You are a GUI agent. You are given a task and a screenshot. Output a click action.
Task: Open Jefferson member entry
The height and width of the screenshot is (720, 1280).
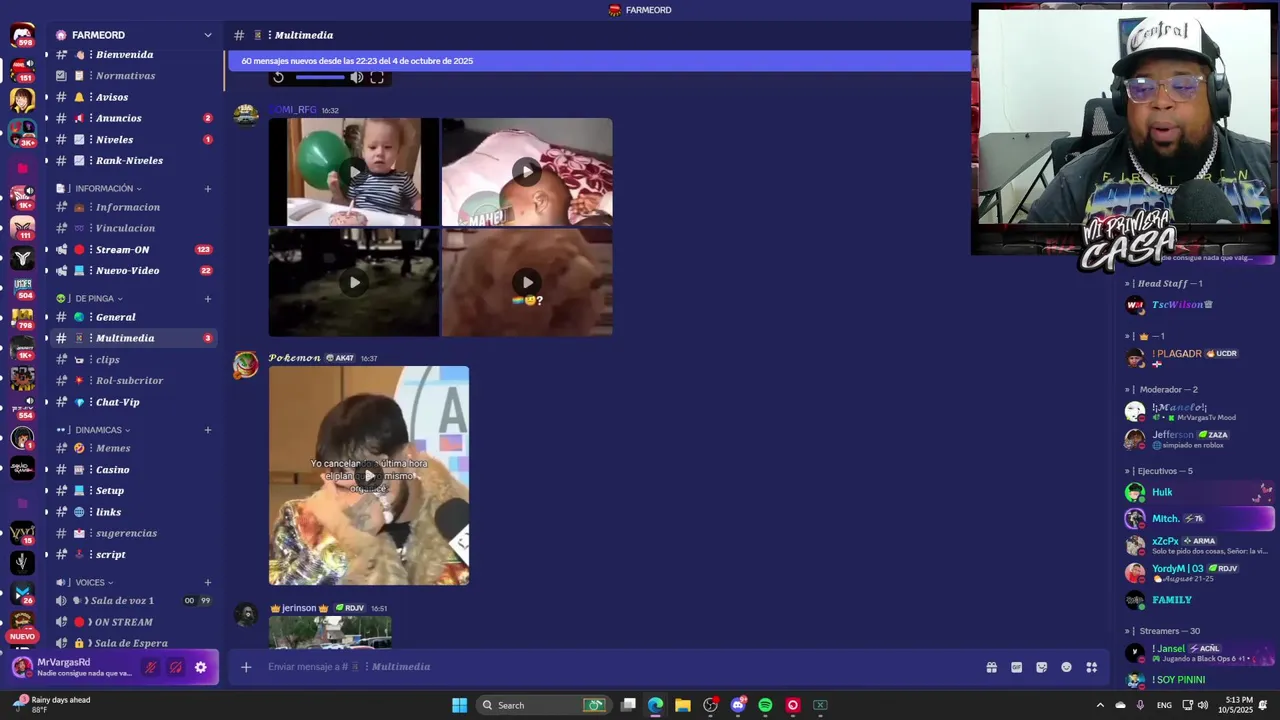(1199, 439)
